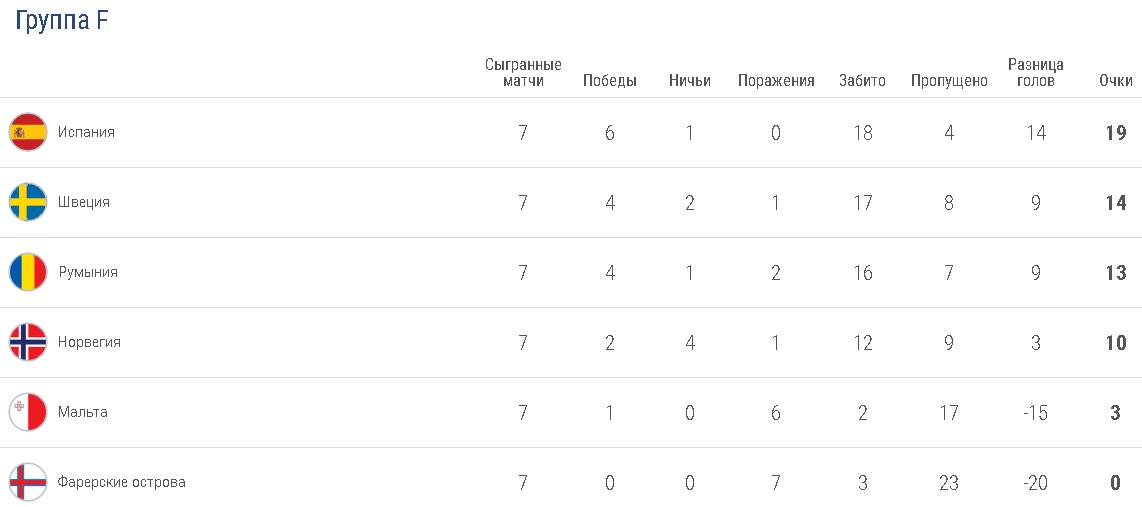Click the Sweden flag icon
The image size is (1142, 507).
pyautogui.click(x=28, y=202)
